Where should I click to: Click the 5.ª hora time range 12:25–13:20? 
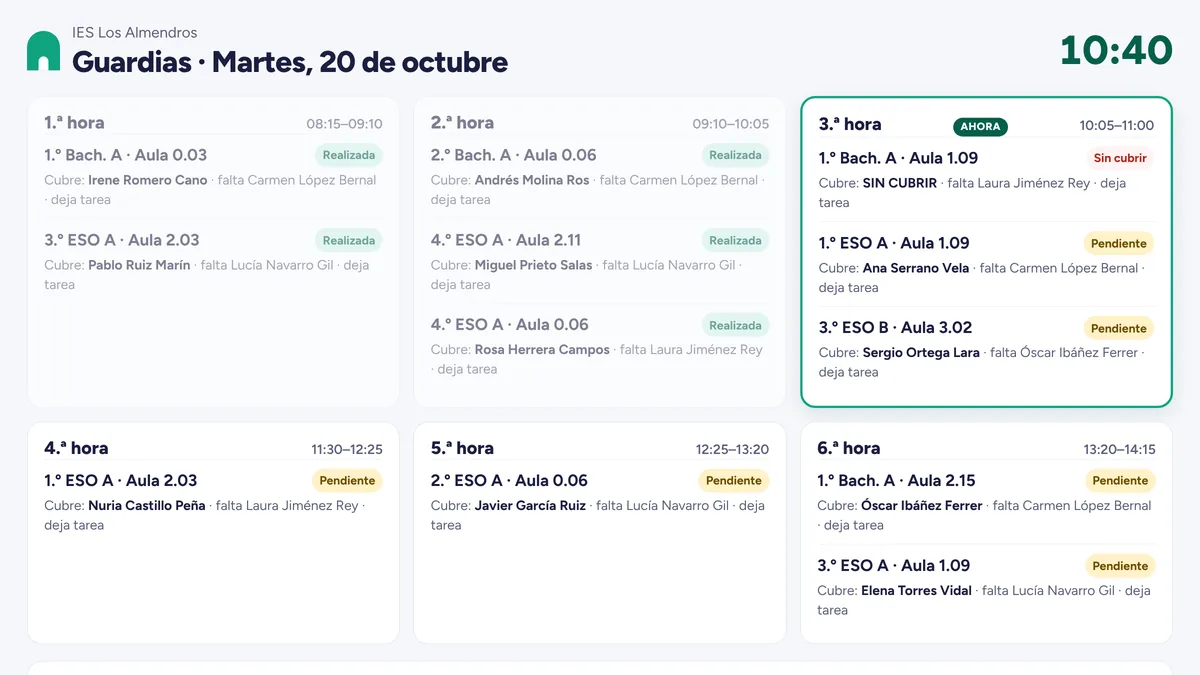pos(732,450)
